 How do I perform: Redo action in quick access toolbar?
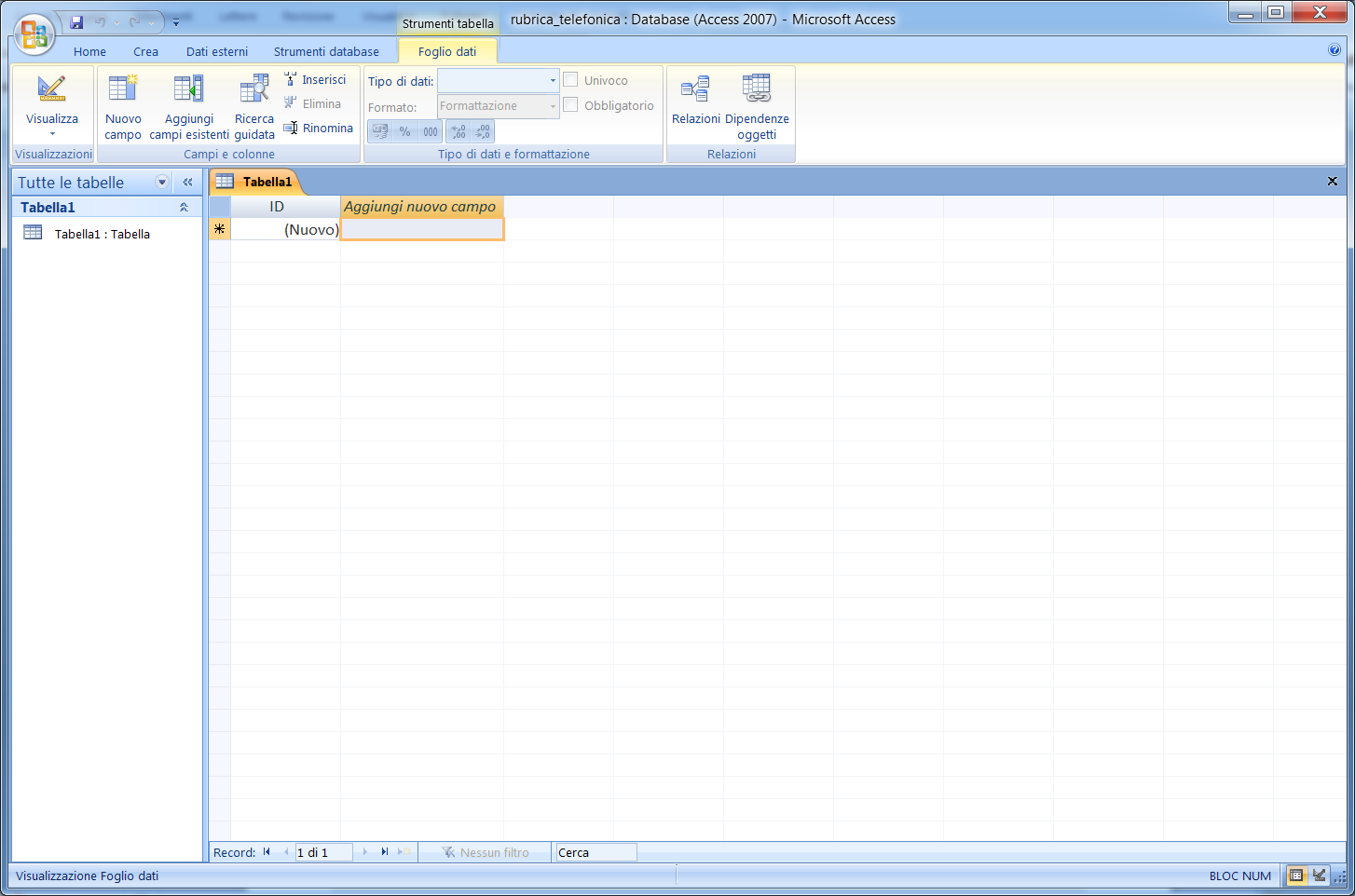point(135,22)
